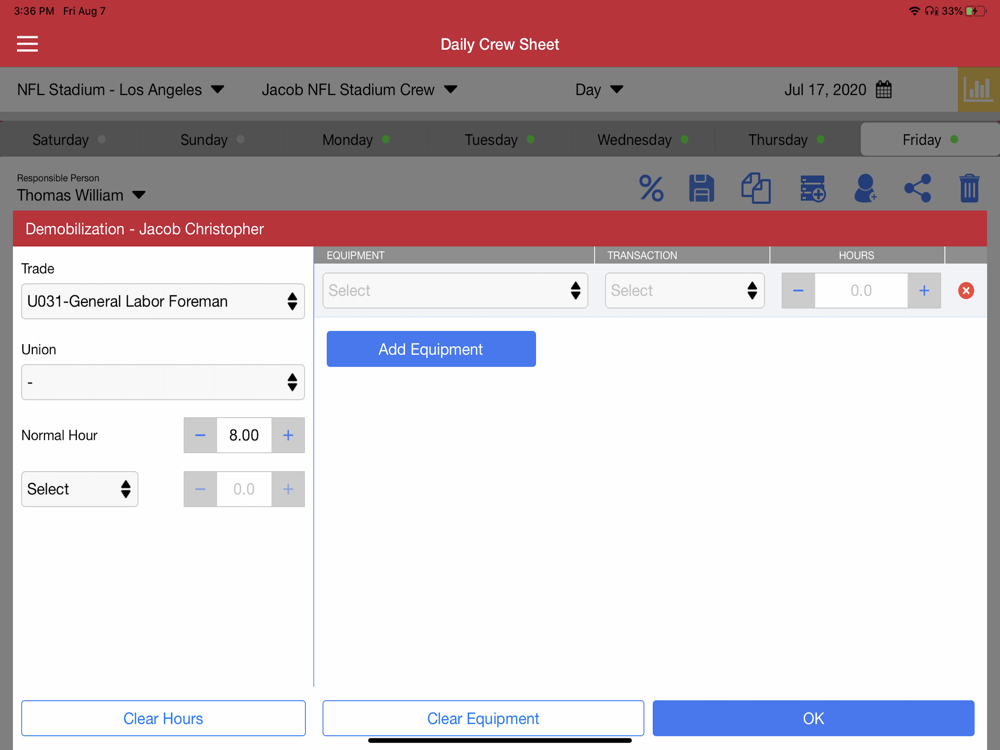The width and height of the screenshot is (1000, 750).
Task: Open the yellow bar chart report icon
Action: (x=978, y=89)
